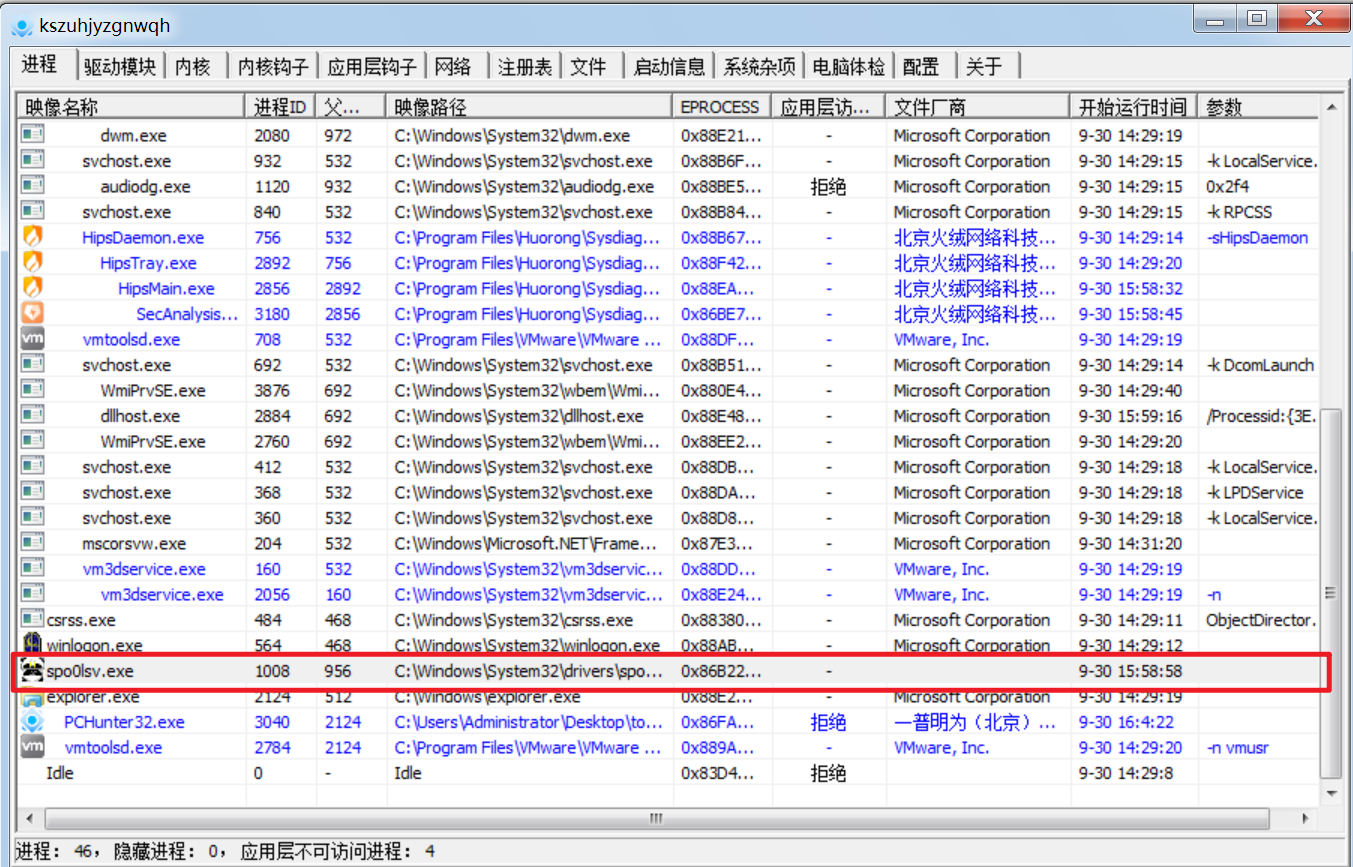Open the 内核 tab

(x=194, y=67)
